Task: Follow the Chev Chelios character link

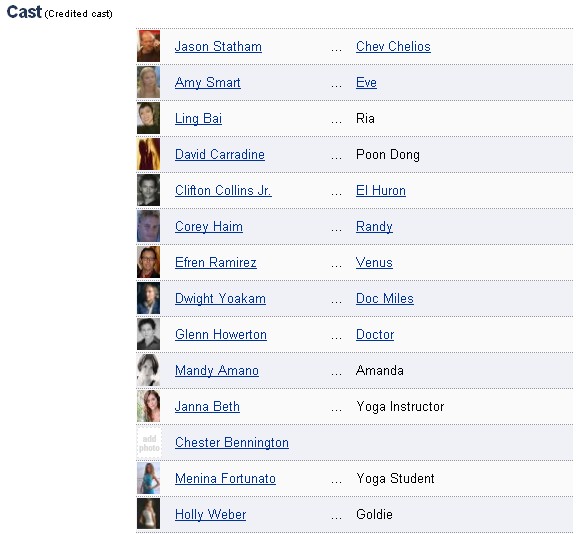Action: click(393, 47)
